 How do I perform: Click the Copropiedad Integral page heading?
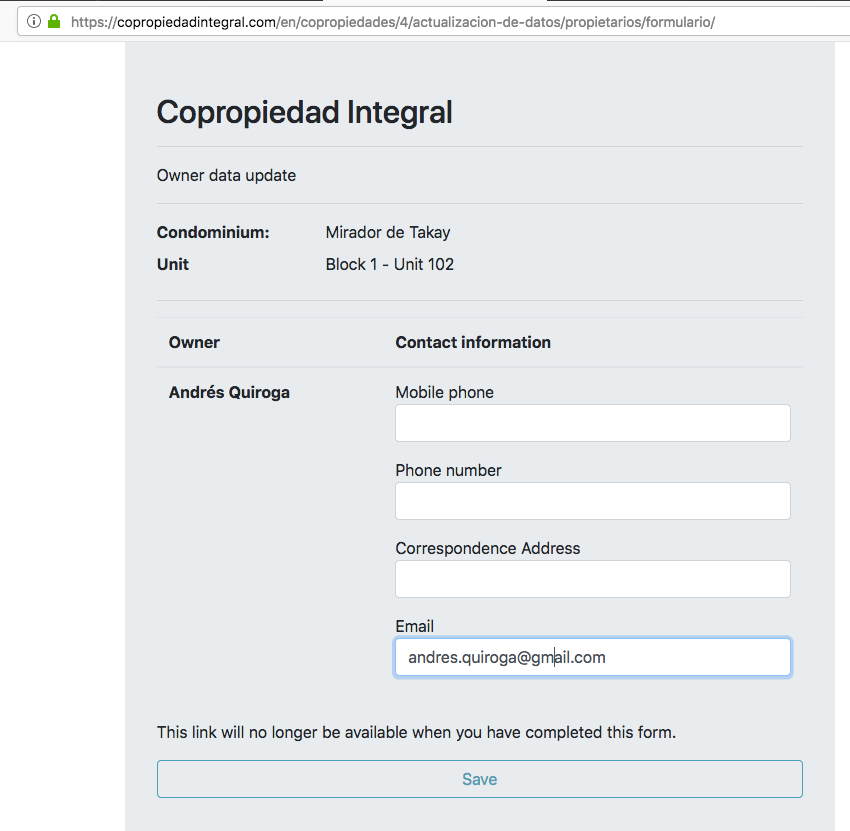tap(305, 112)
